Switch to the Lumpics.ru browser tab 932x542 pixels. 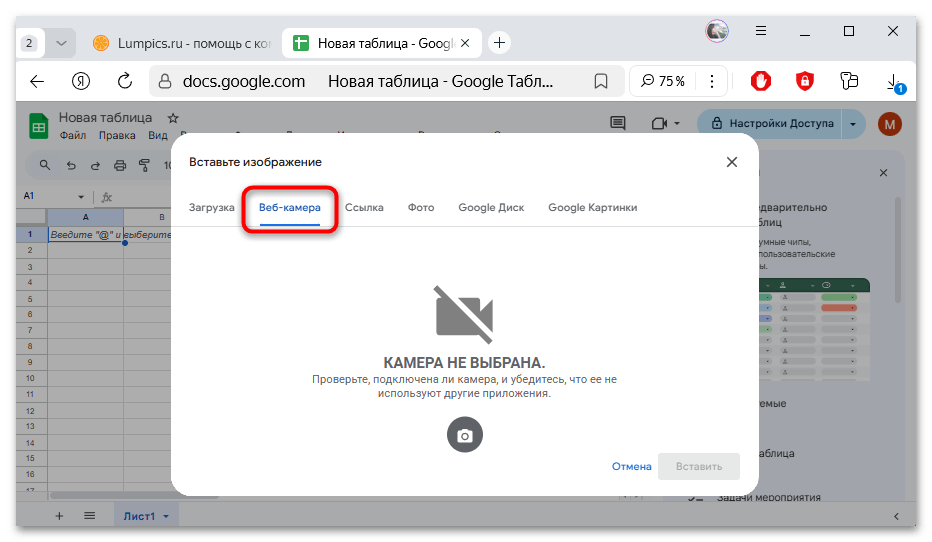click(x=178, y=43)
